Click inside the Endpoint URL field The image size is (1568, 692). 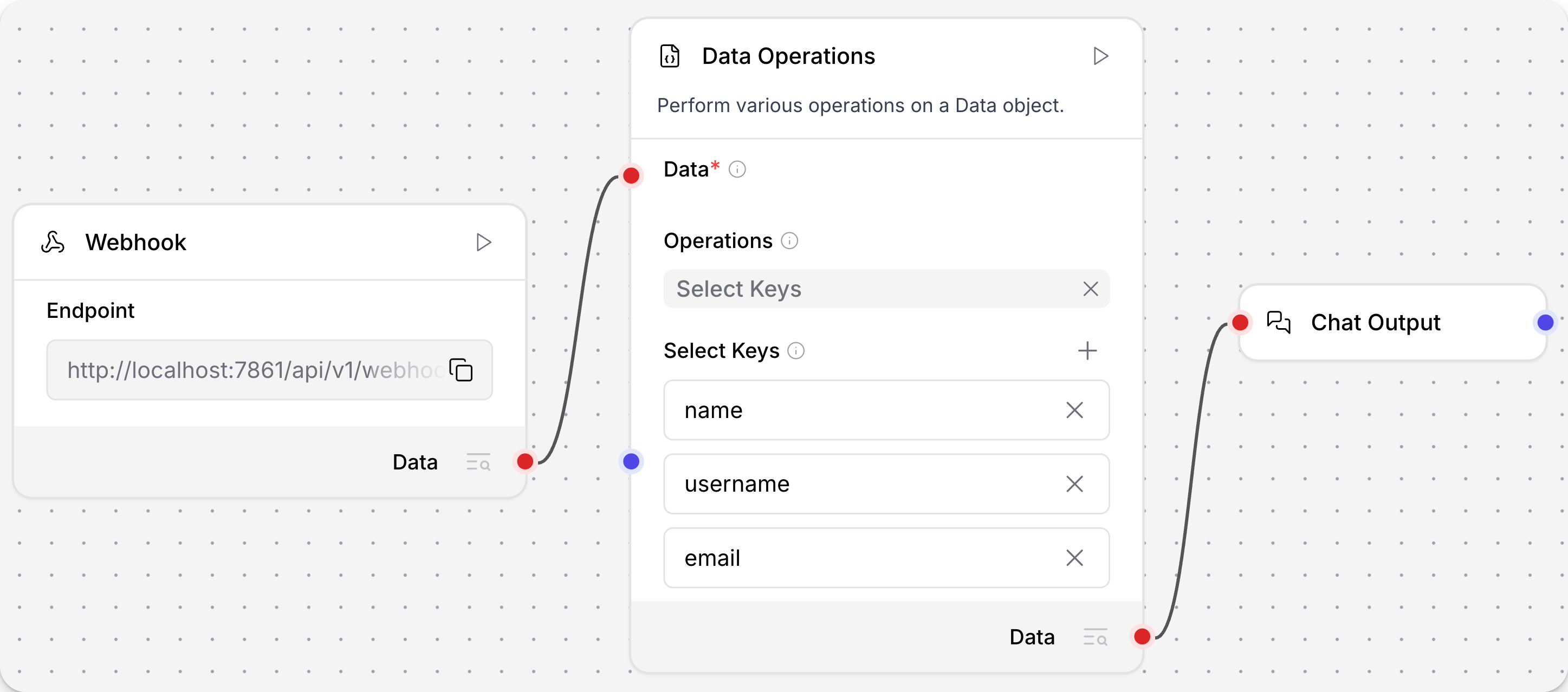pyautogui.click(x=243, y=370)
